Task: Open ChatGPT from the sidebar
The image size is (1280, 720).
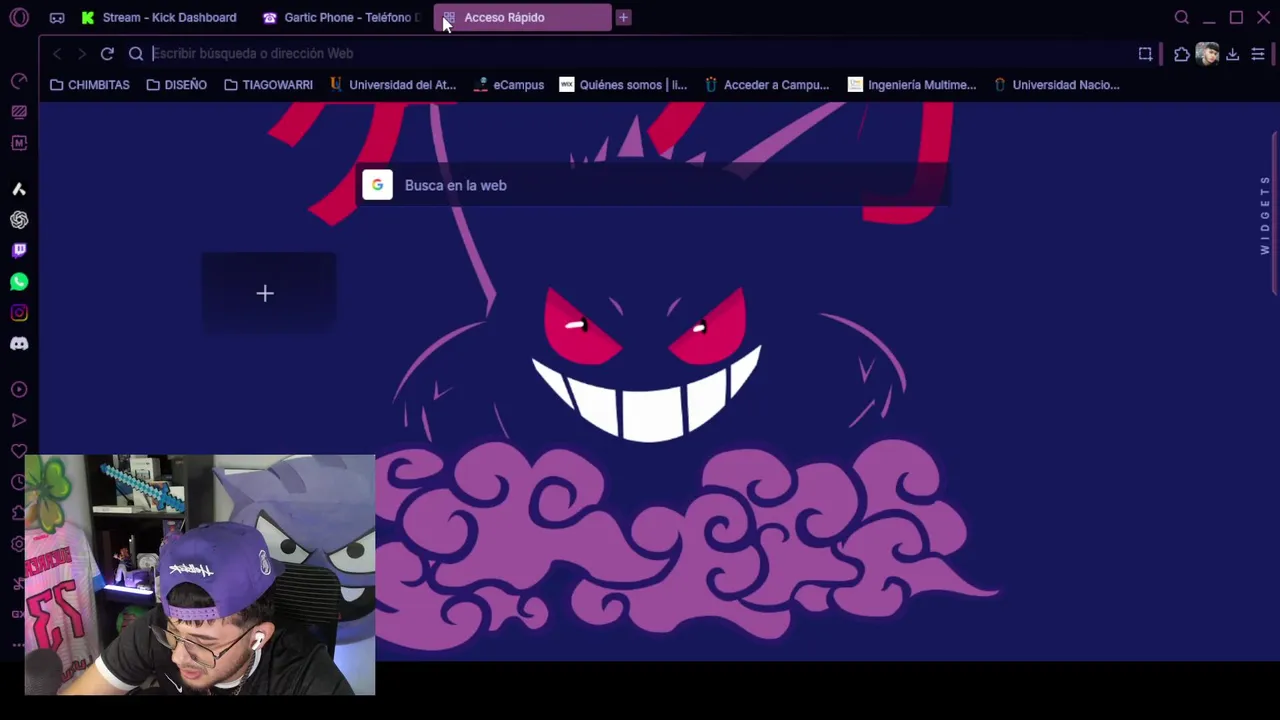Action: pos(19,220)
